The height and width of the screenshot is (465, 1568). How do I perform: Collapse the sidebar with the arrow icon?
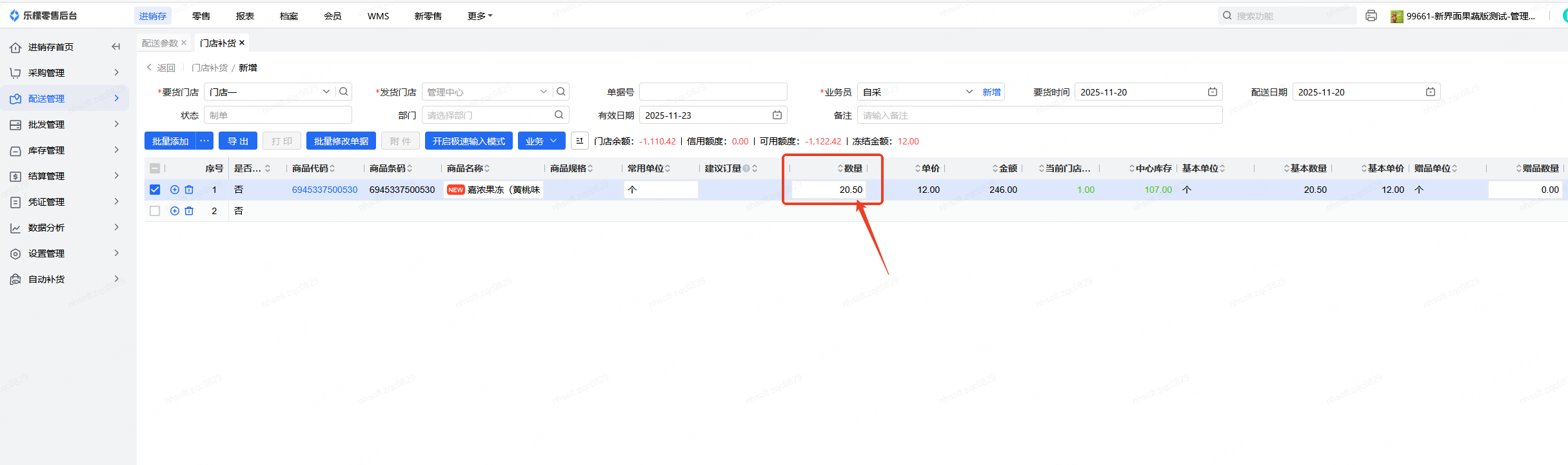116,46
